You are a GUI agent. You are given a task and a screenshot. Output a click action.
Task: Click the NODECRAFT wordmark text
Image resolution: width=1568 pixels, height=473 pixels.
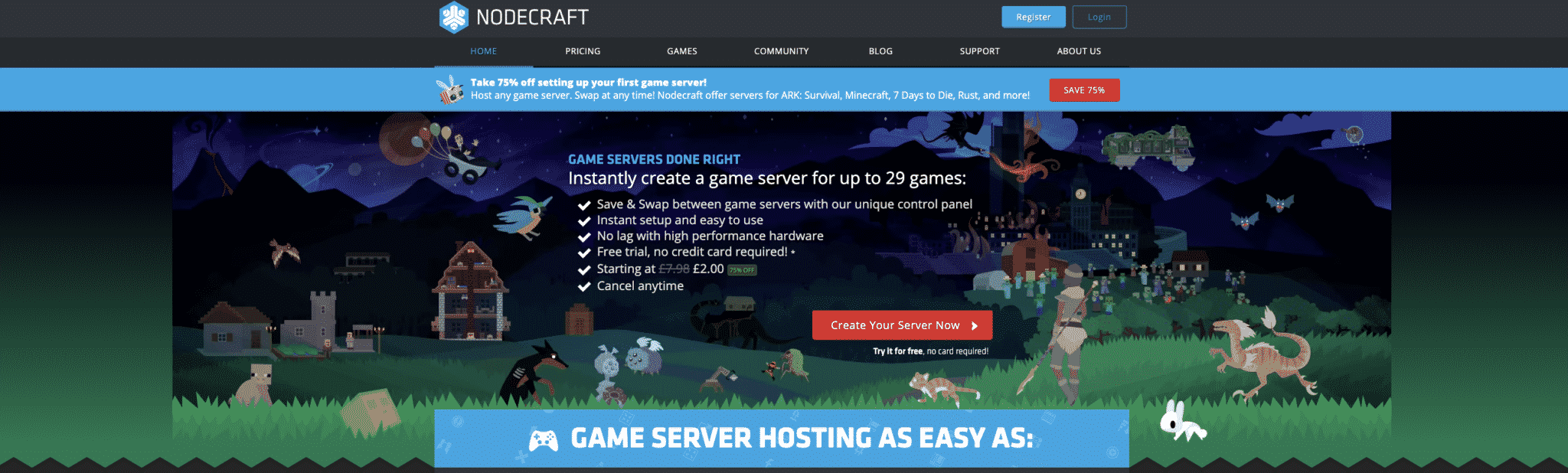(532, 17)
